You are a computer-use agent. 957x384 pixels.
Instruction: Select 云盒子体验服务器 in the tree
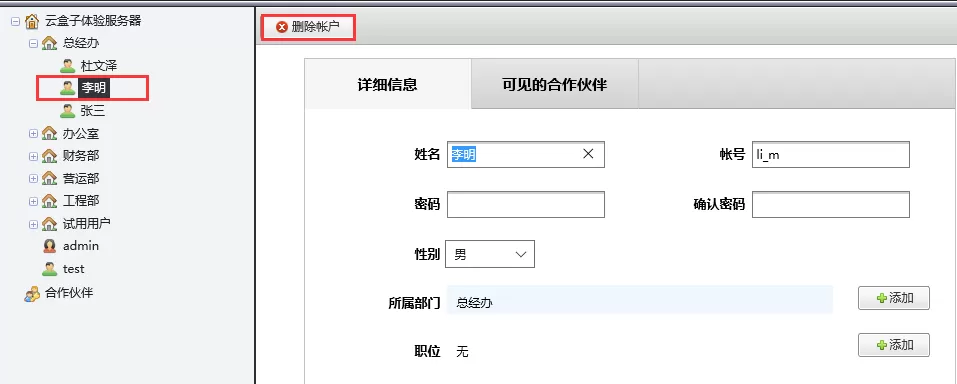[93, 21]
